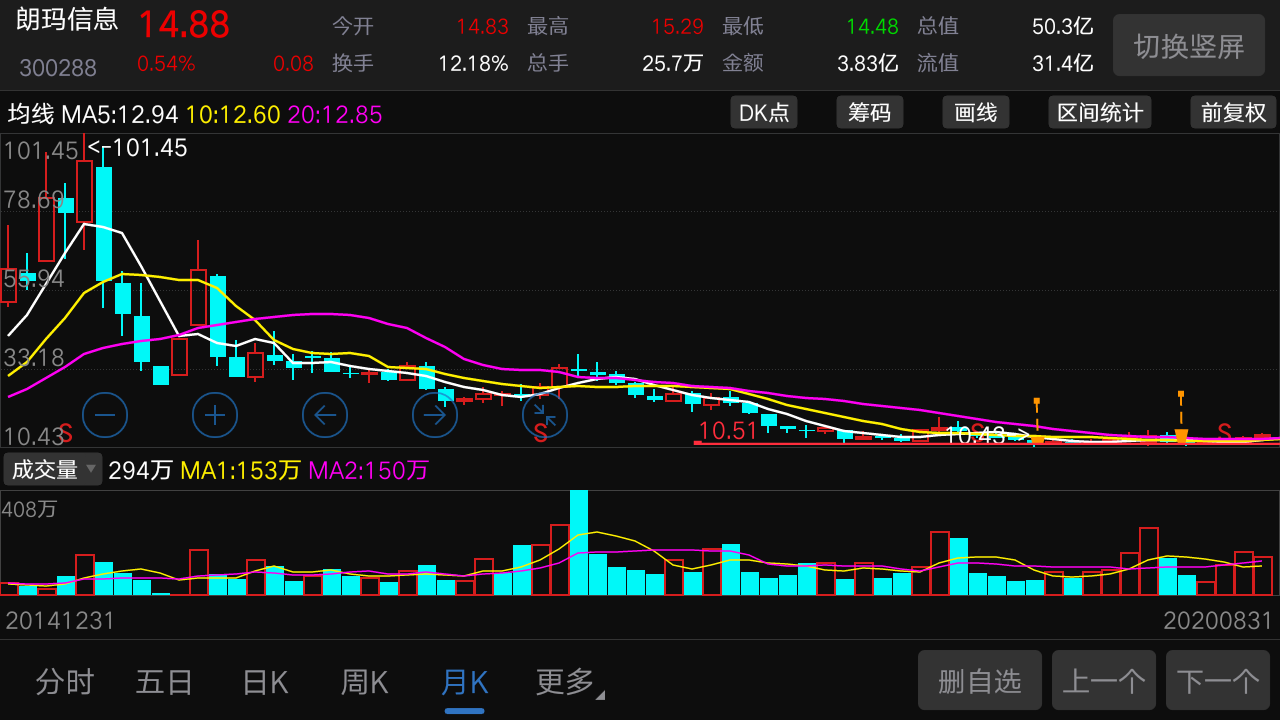This screenshot has height=720, width=1280.
Task: Tap turnover rate 12.18%
Action: click(473, 64)
